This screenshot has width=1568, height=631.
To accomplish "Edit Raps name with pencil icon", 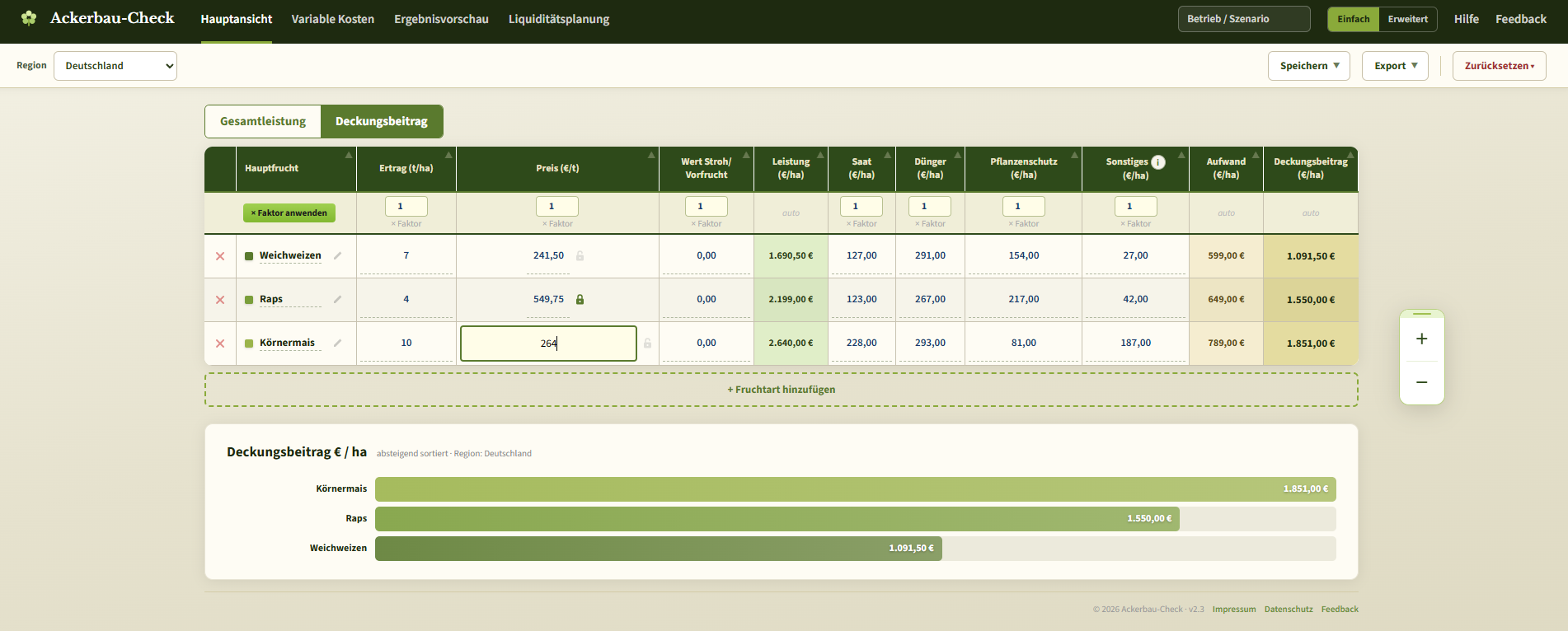I will coord(337,299).
